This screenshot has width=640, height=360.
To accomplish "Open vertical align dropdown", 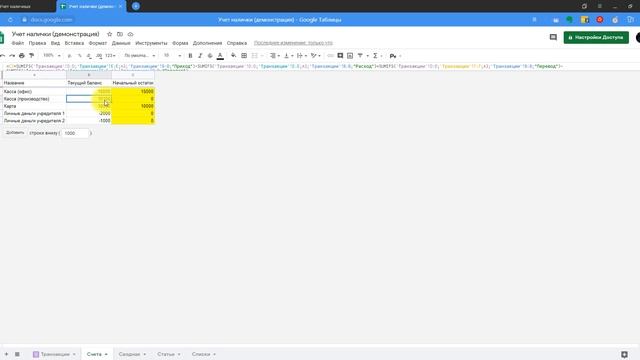I will [288, 56].
